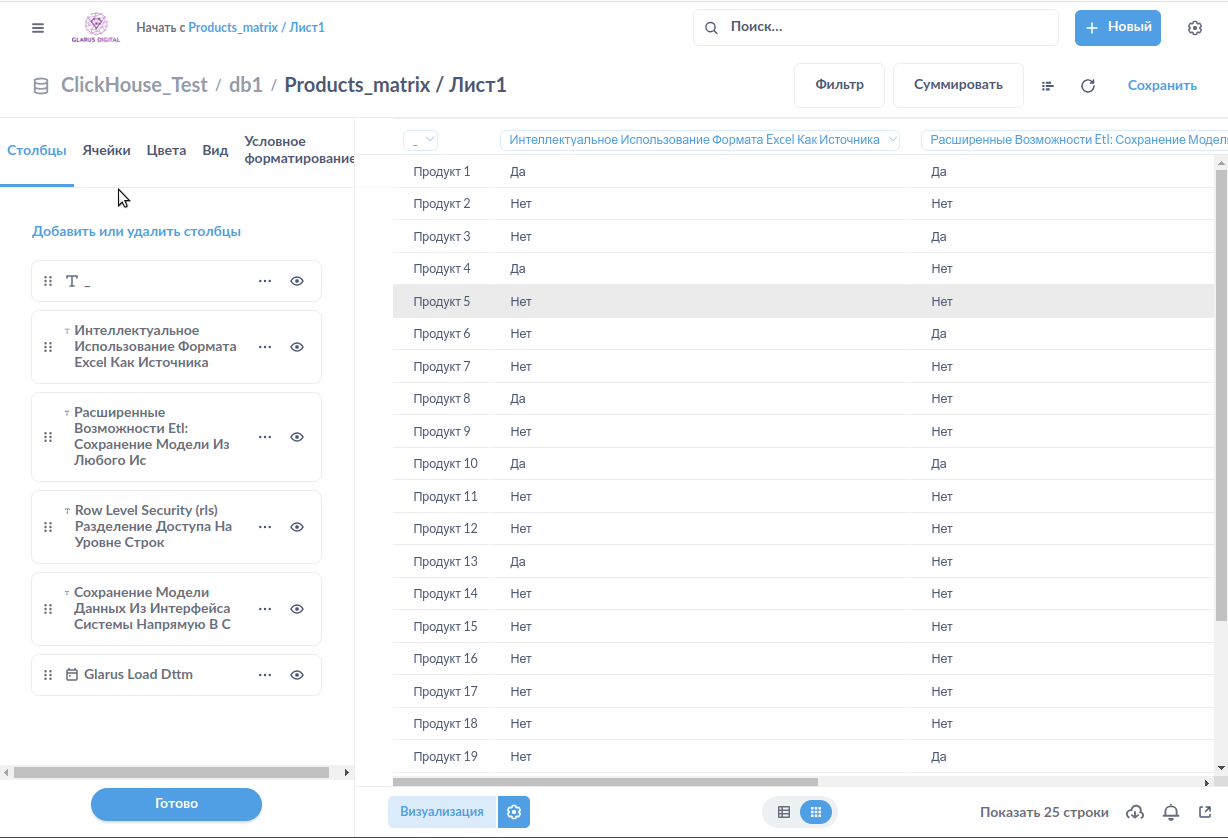Hide the underscore text column
Image resolution: width=1228 pixels, height=838 pixels.
pos(297,281)
